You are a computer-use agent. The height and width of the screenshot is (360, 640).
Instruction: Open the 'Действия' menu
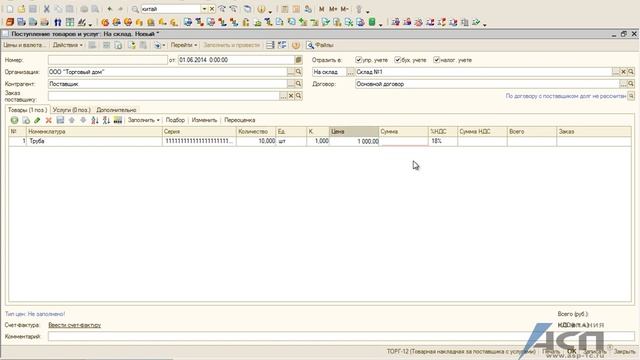[67, 45]
